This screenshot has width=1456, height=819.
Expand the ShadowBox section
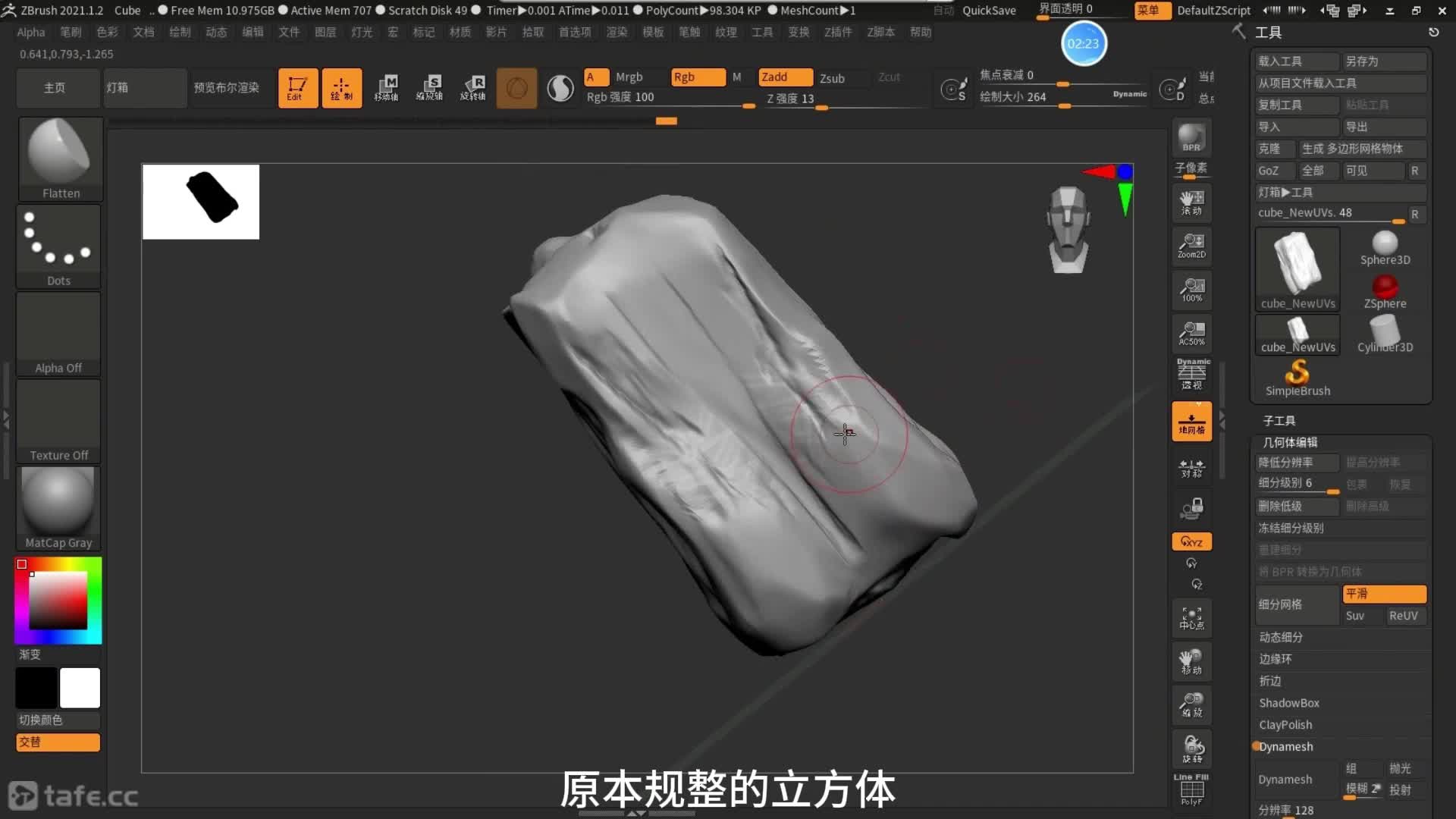click(1289, 703)
